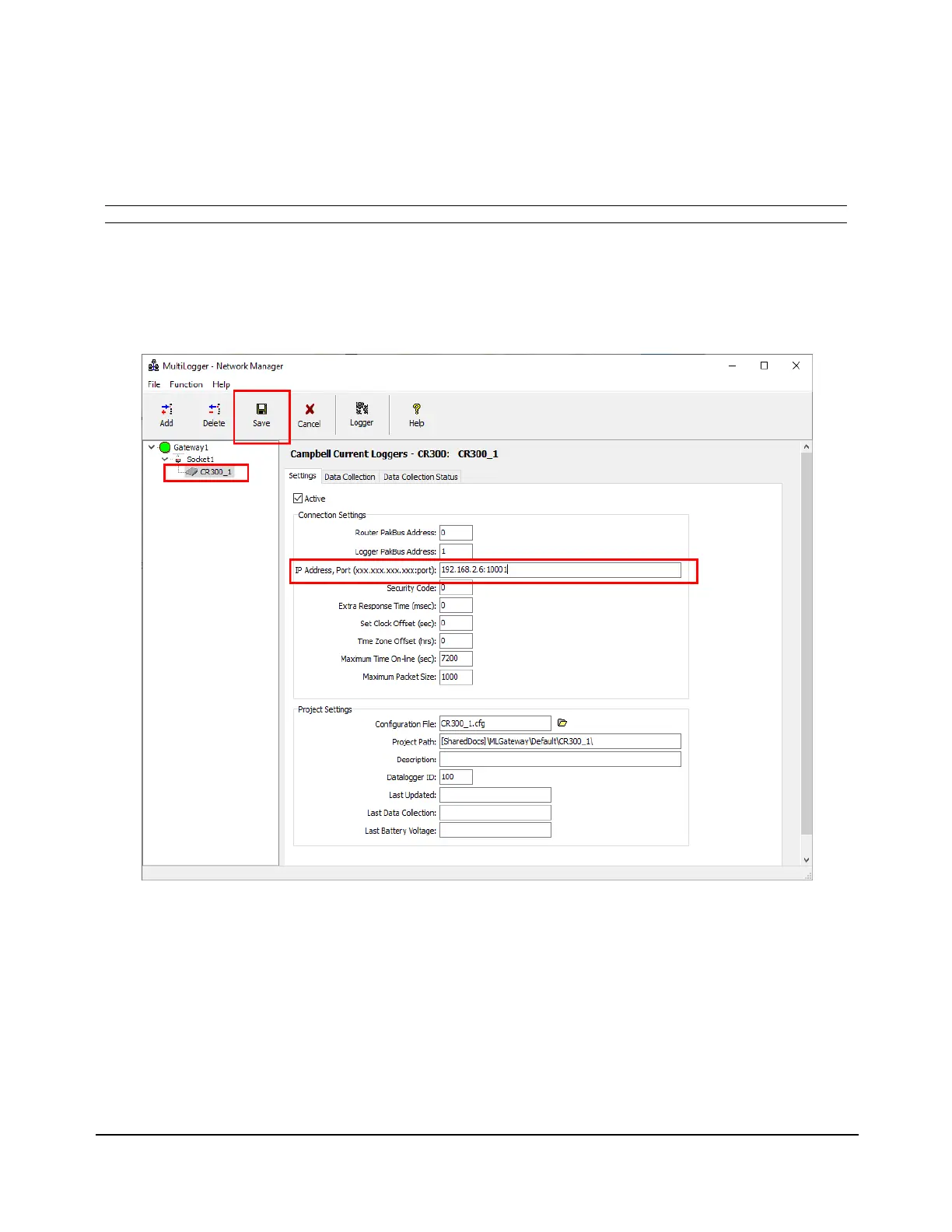This screenshot has height=1232, width=952.
Task: Select Gateway1 in the network tree
Action: (191, 447)
